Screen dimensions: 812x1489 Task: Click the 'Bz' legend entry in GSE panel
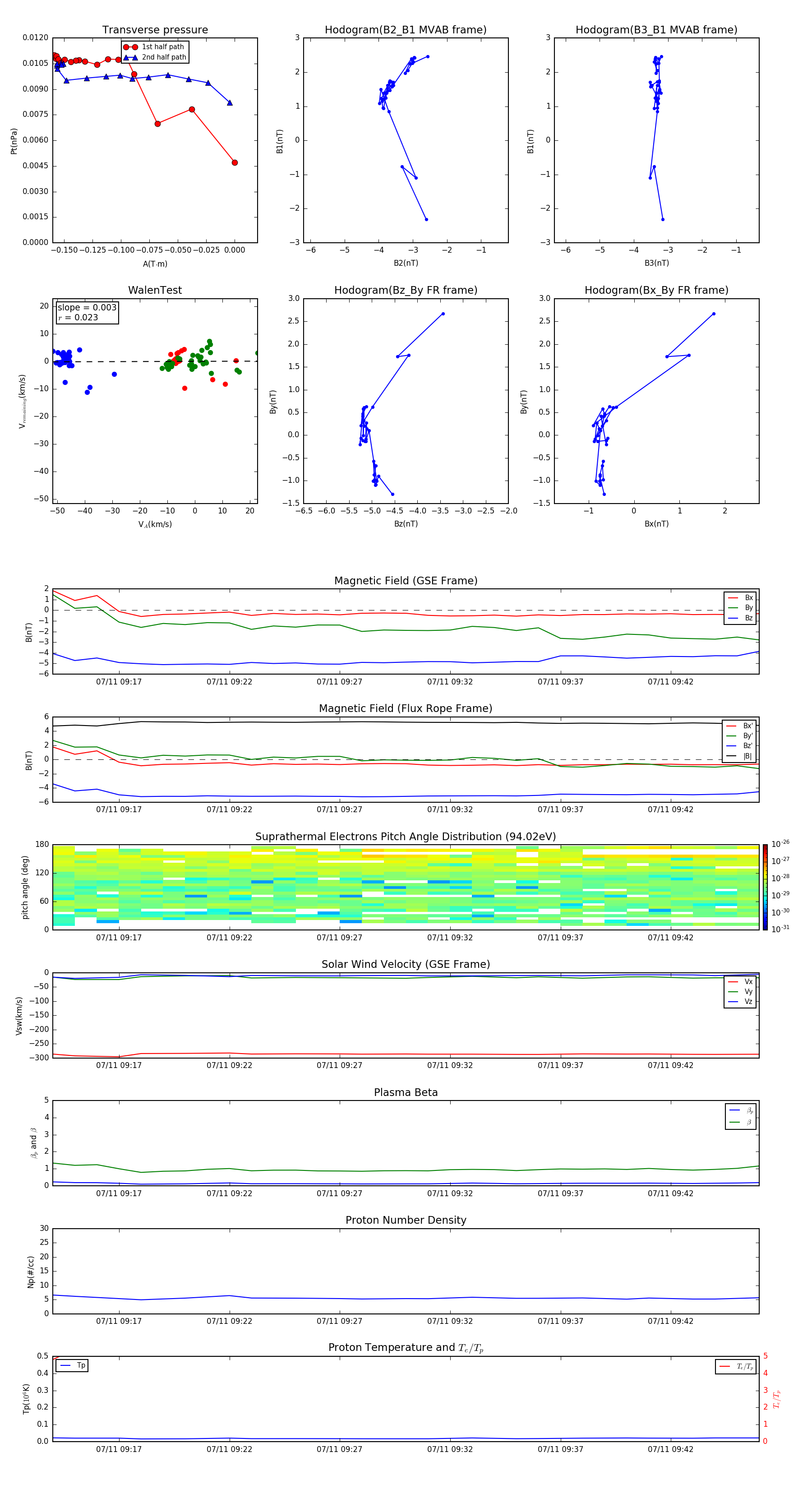click(740, 618)
